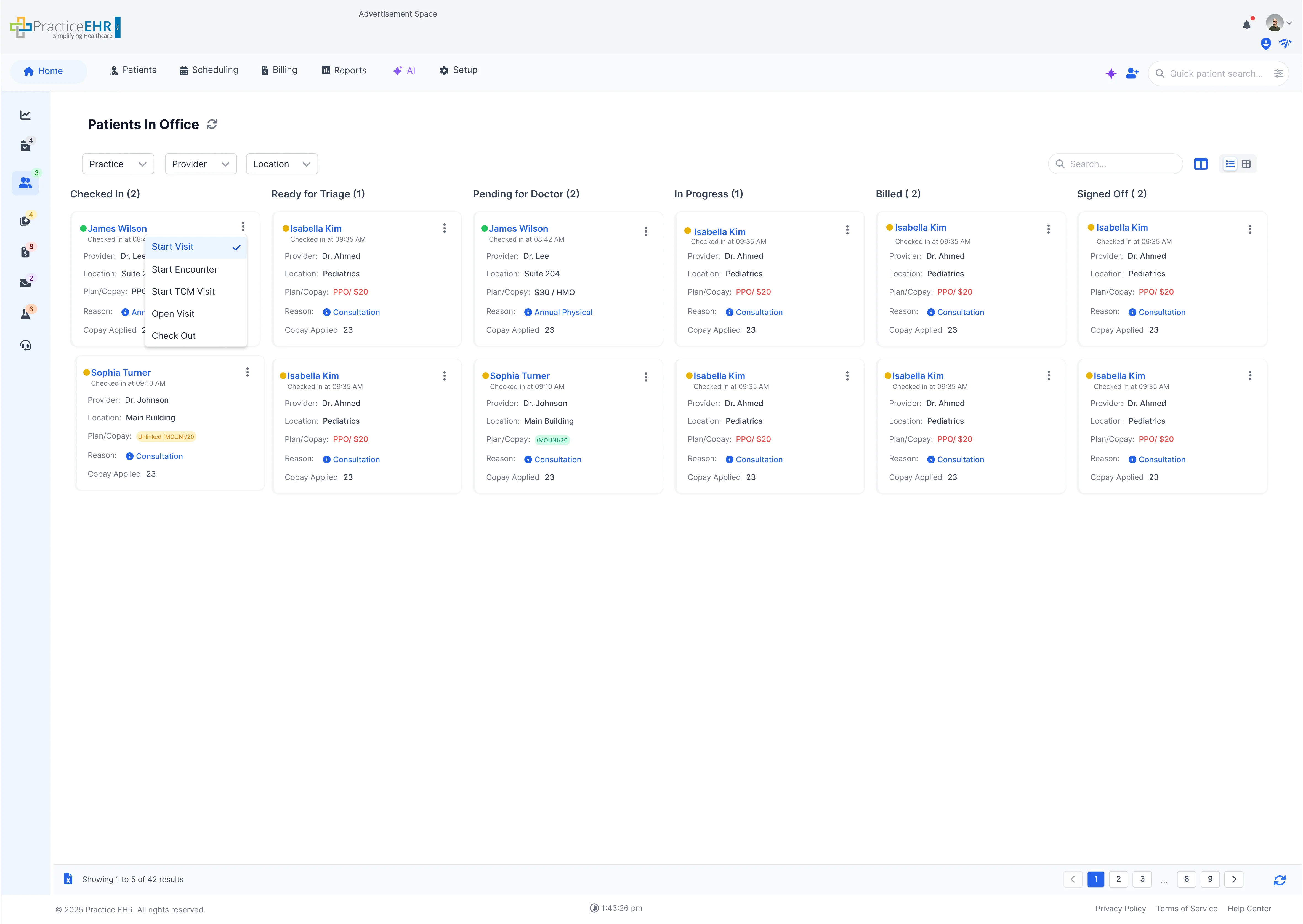
Task: Switch to grid view toggle
Action: click(x=1246, y=164)
